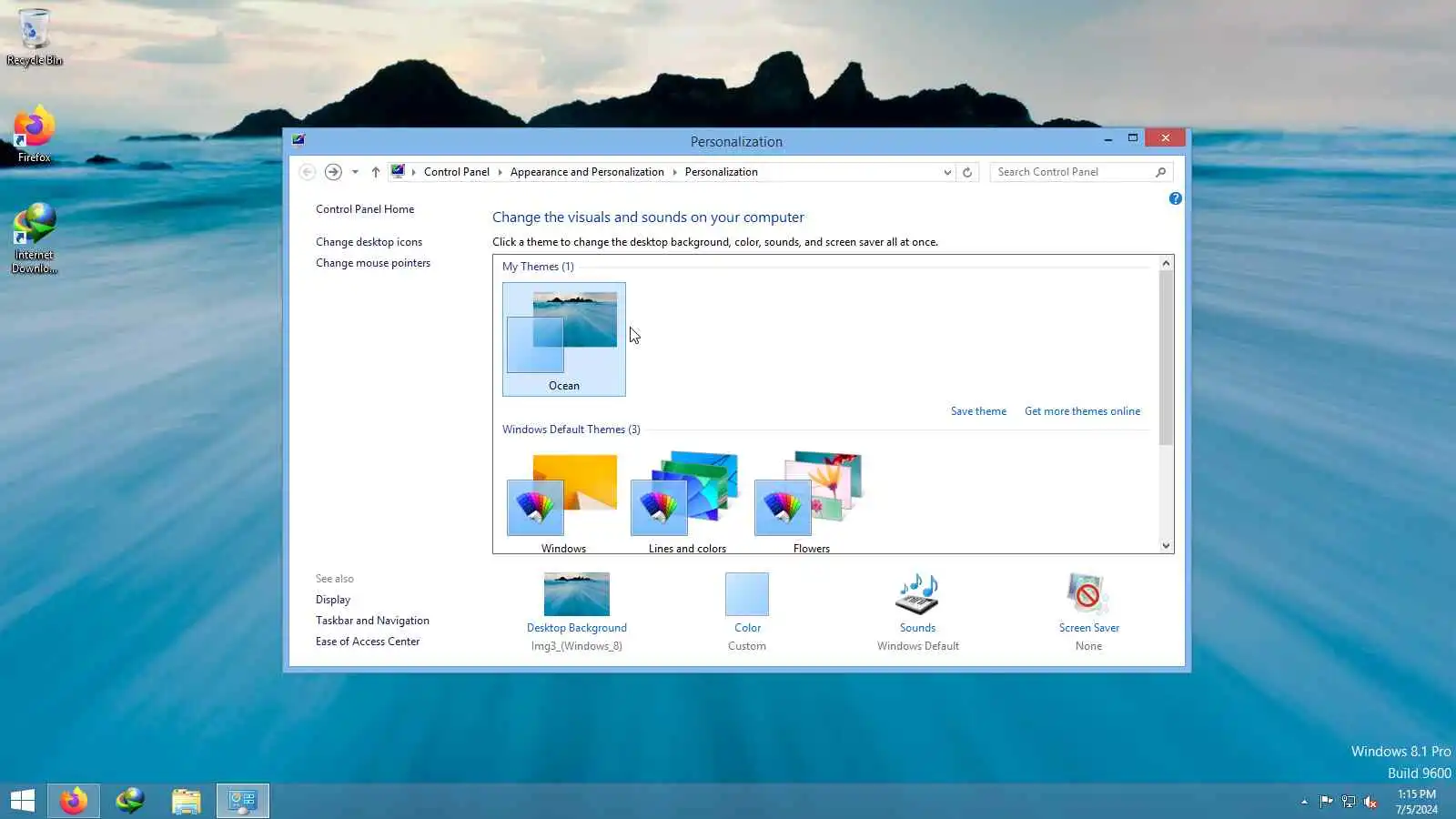Select the Ocean theme
1456x819 pixels.
pos(564,339)
